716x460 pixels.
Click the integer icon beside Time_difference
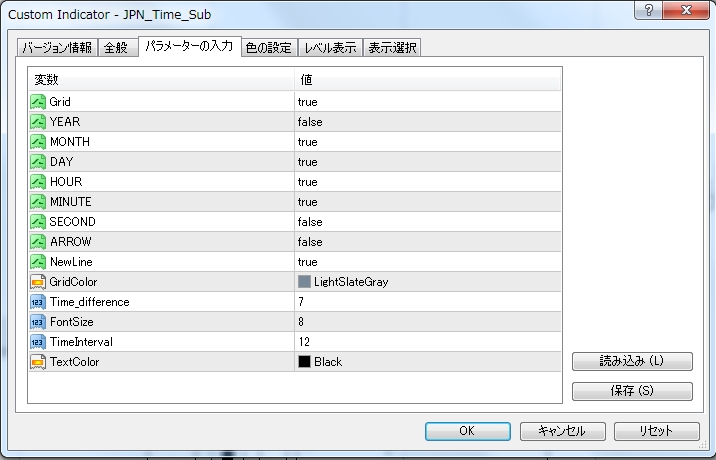(38, 302)
